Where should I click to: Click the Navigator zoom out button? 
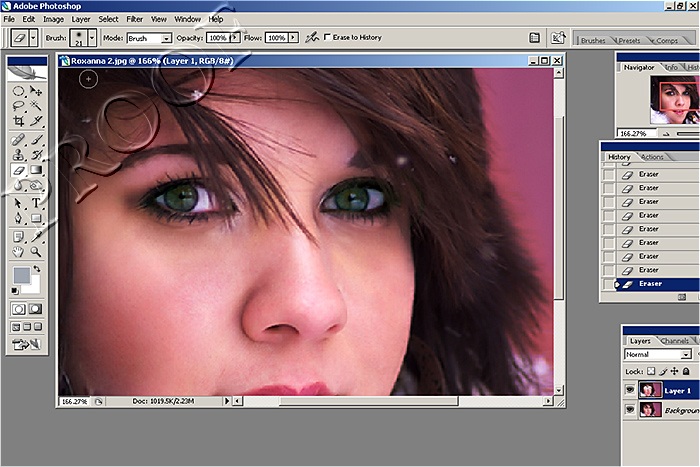pyautogui.click(x=666, y=134)
